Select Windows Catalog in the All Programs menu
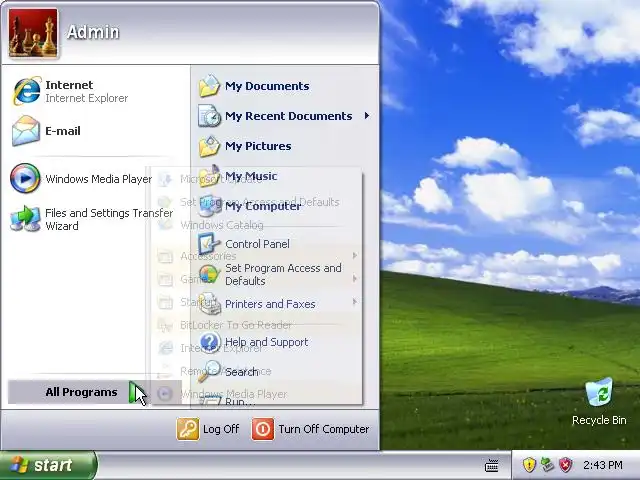This screenshot has width=640, height=480. (257, 225)
